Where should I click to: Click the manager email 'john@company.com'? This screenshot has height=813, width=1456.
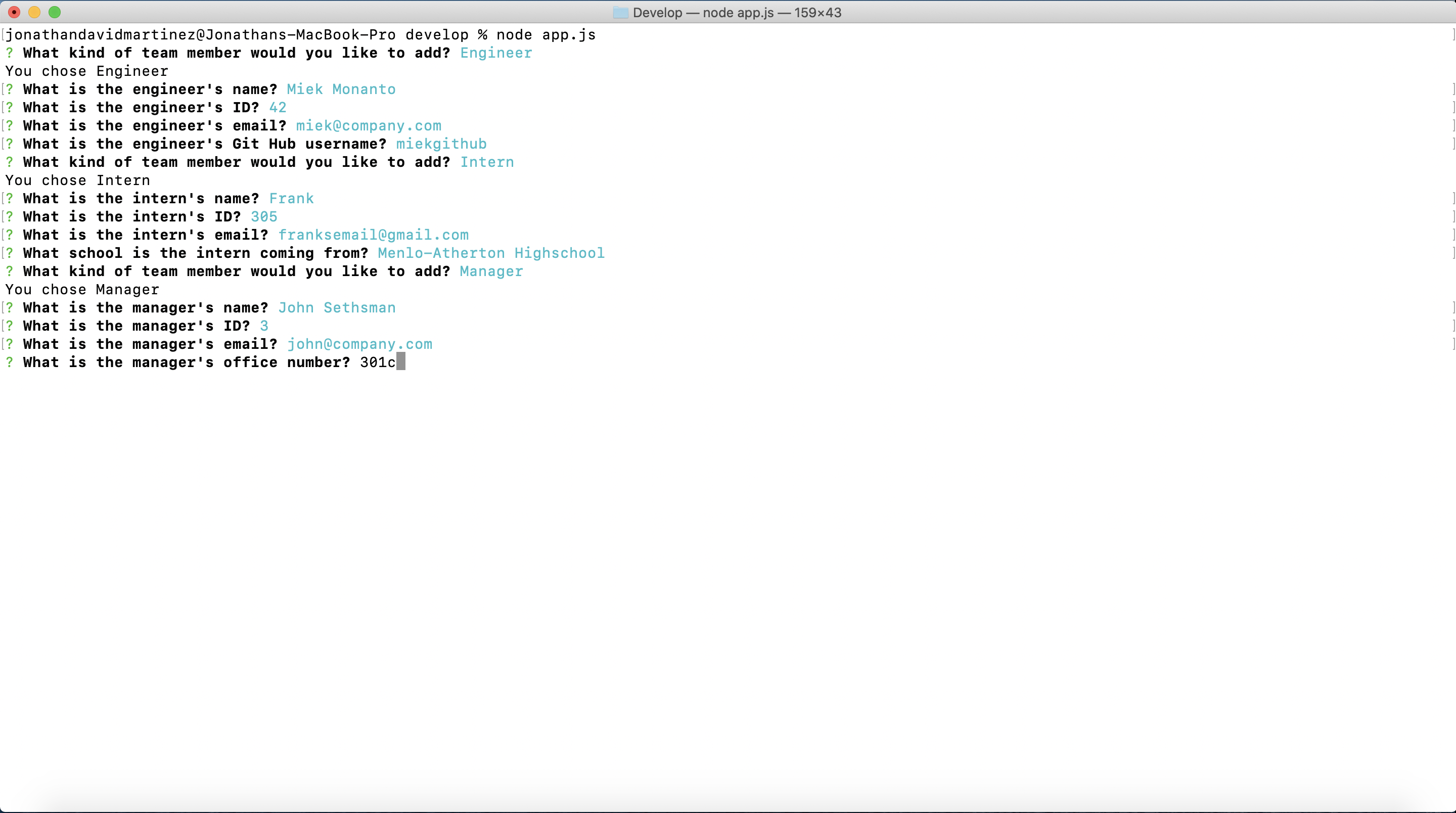[x=359, y=344]
